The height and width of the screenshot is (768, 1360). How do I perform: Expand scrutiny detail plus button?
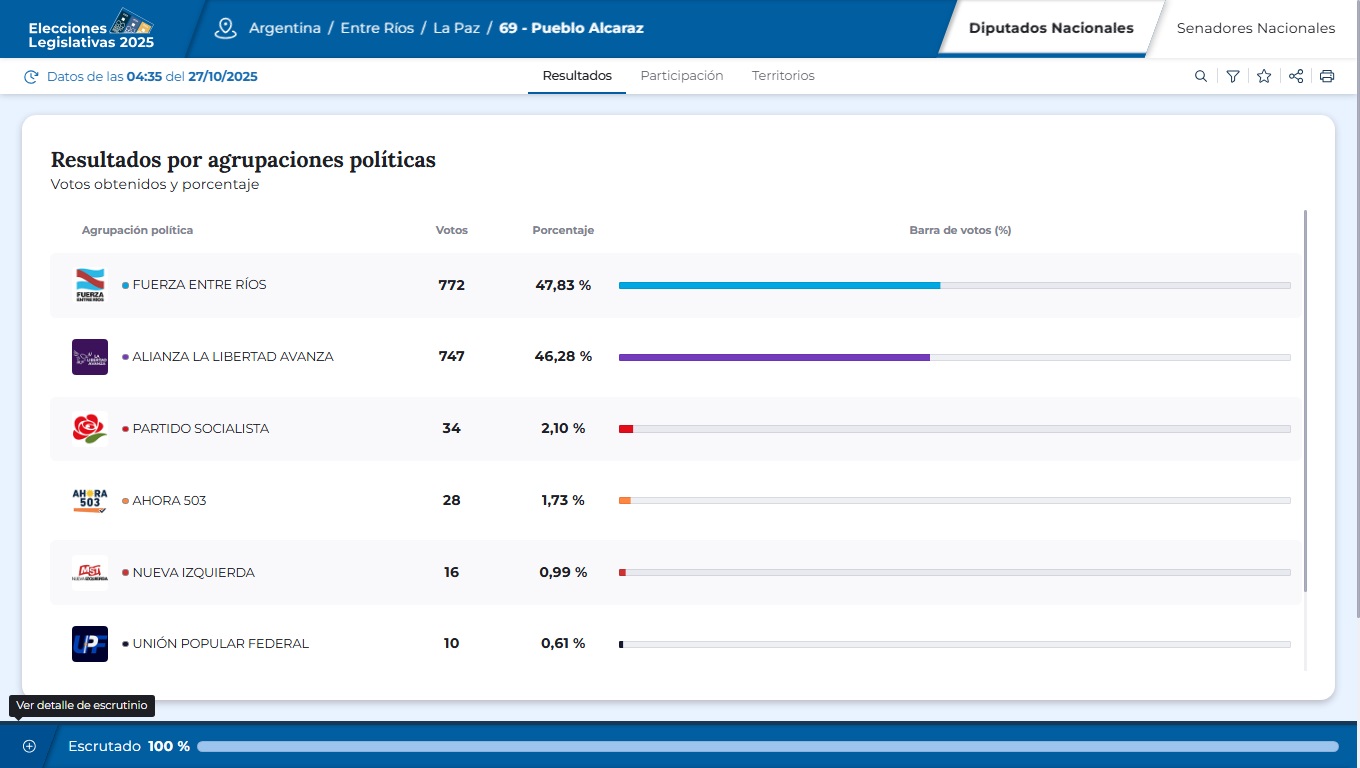click(x=29, y=746)
